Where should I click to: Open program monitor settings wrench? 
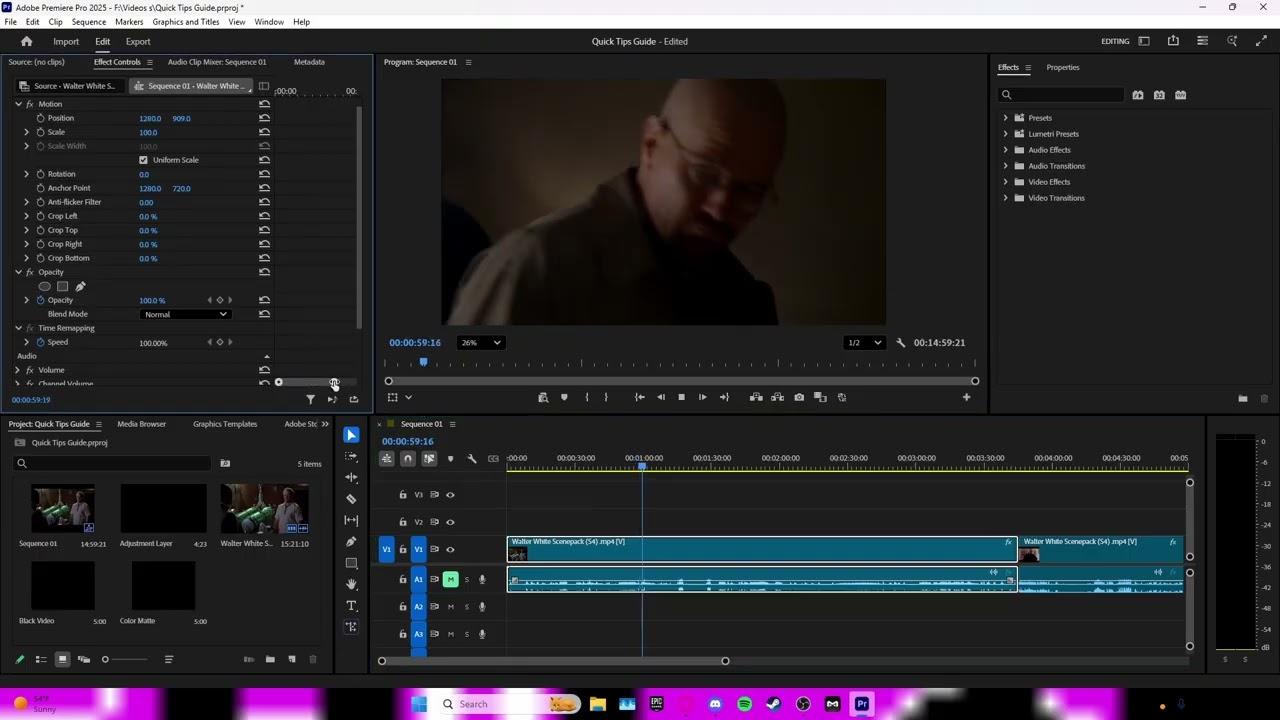[x=900, y=342]
